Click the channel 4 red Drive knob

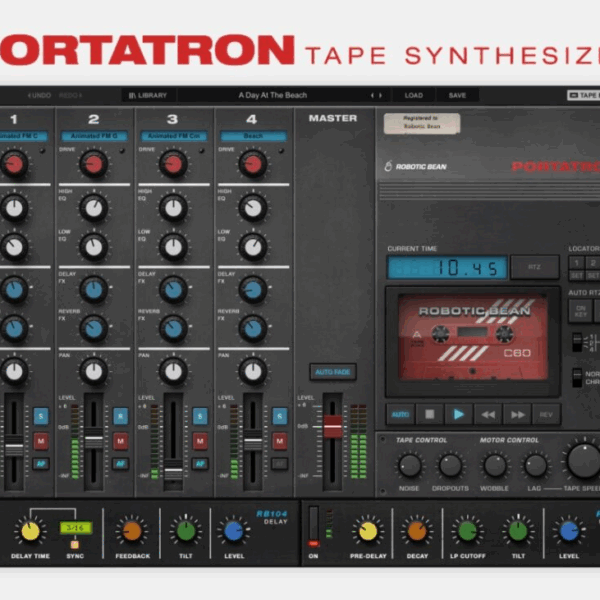pyautogui.click(x=253, y=164)
